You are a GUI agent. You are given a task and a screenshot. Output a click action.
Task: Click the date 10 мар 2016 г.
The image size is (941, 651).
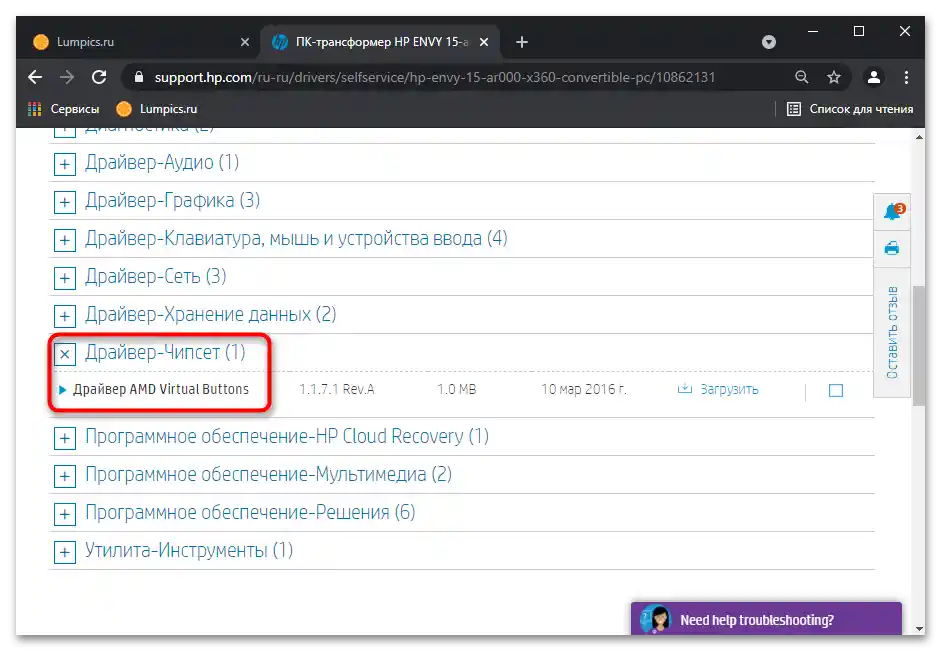pyautogui.click(x=584, y=389)
